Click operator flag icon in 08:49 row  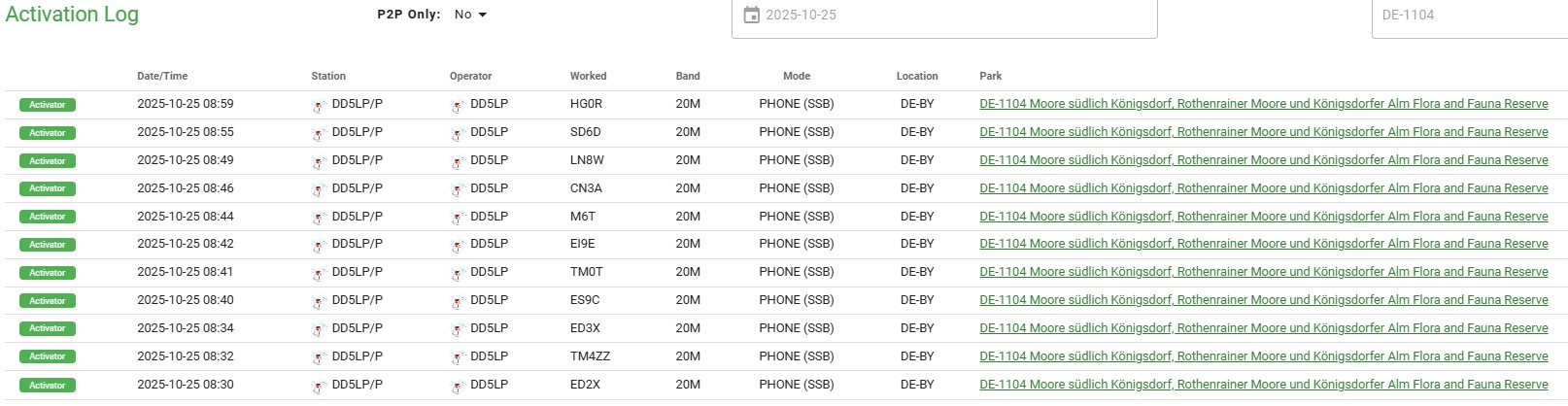click(457, 162)
